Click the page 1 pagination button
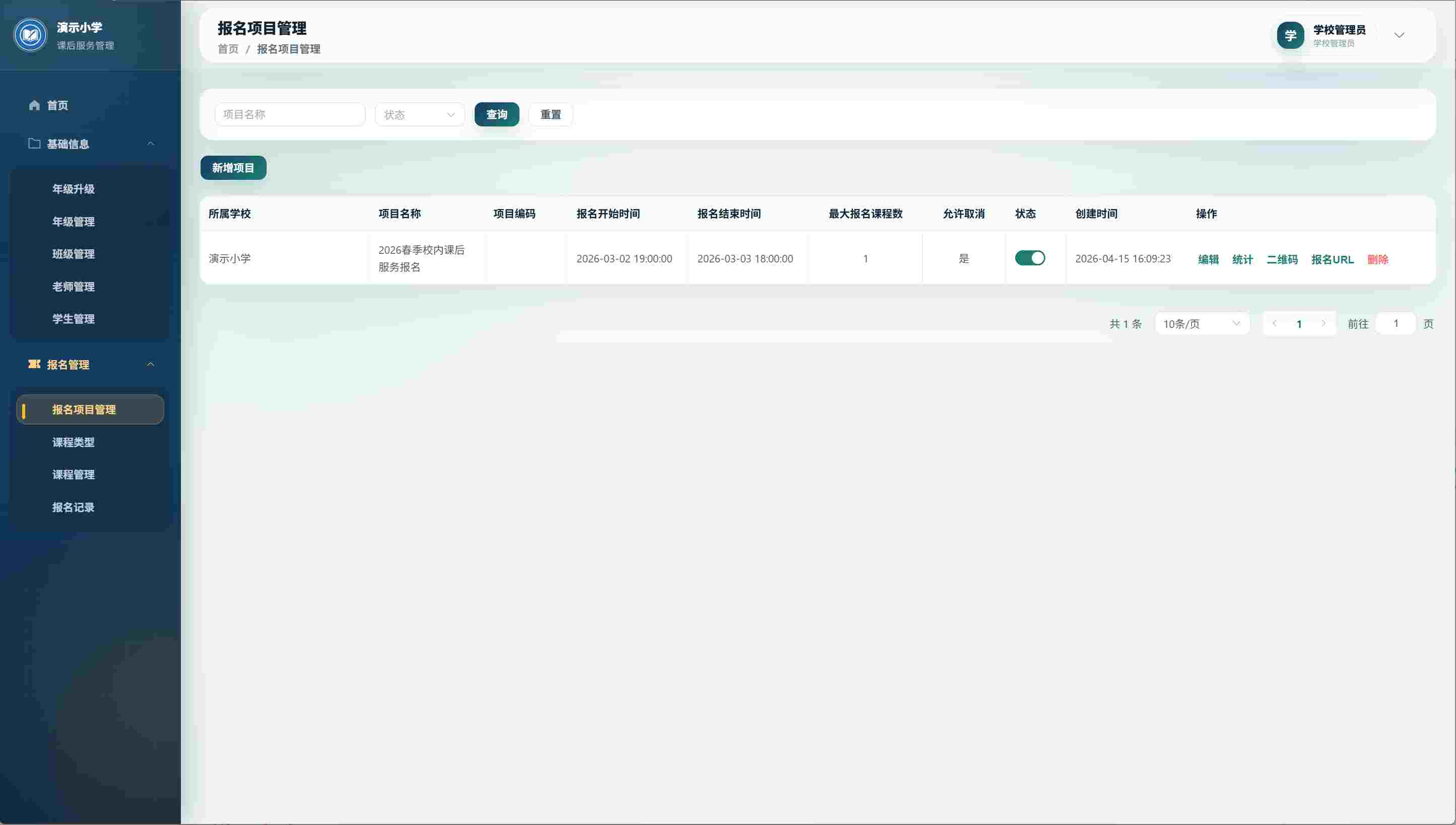The image size is (1456, 825). tap(1299, 324)
